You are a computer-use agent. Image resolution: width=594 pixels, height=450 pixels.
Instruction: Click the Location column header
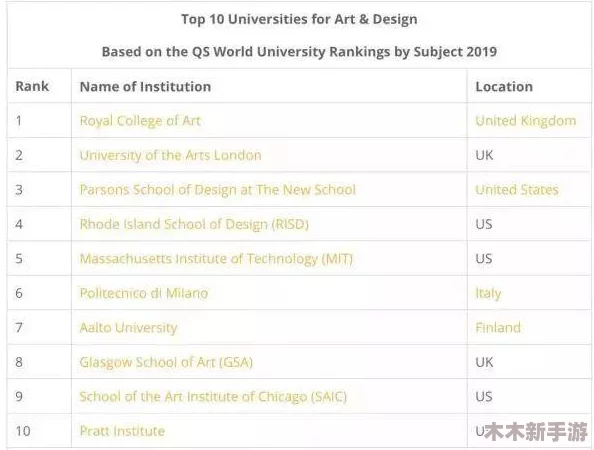tap(504, 86)
